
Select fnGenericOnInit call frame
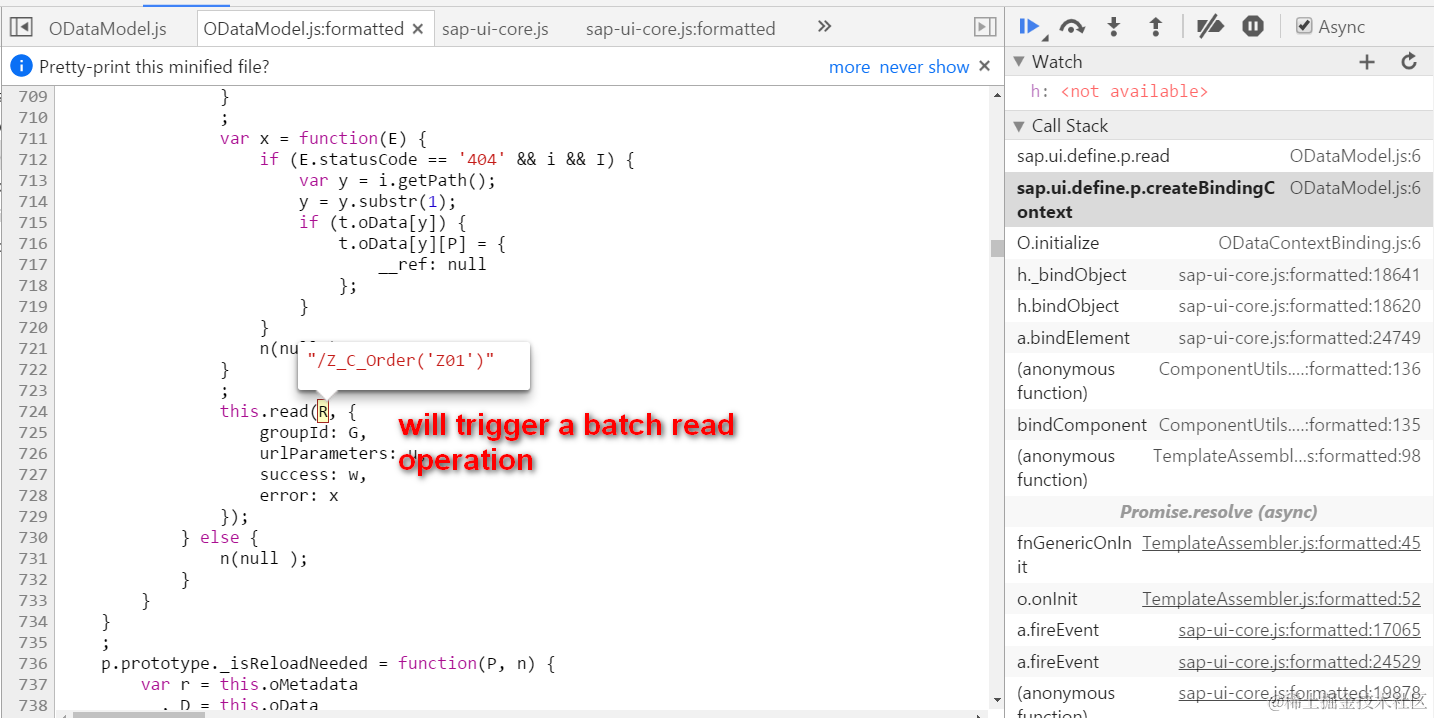click(x=1218, y=555)
